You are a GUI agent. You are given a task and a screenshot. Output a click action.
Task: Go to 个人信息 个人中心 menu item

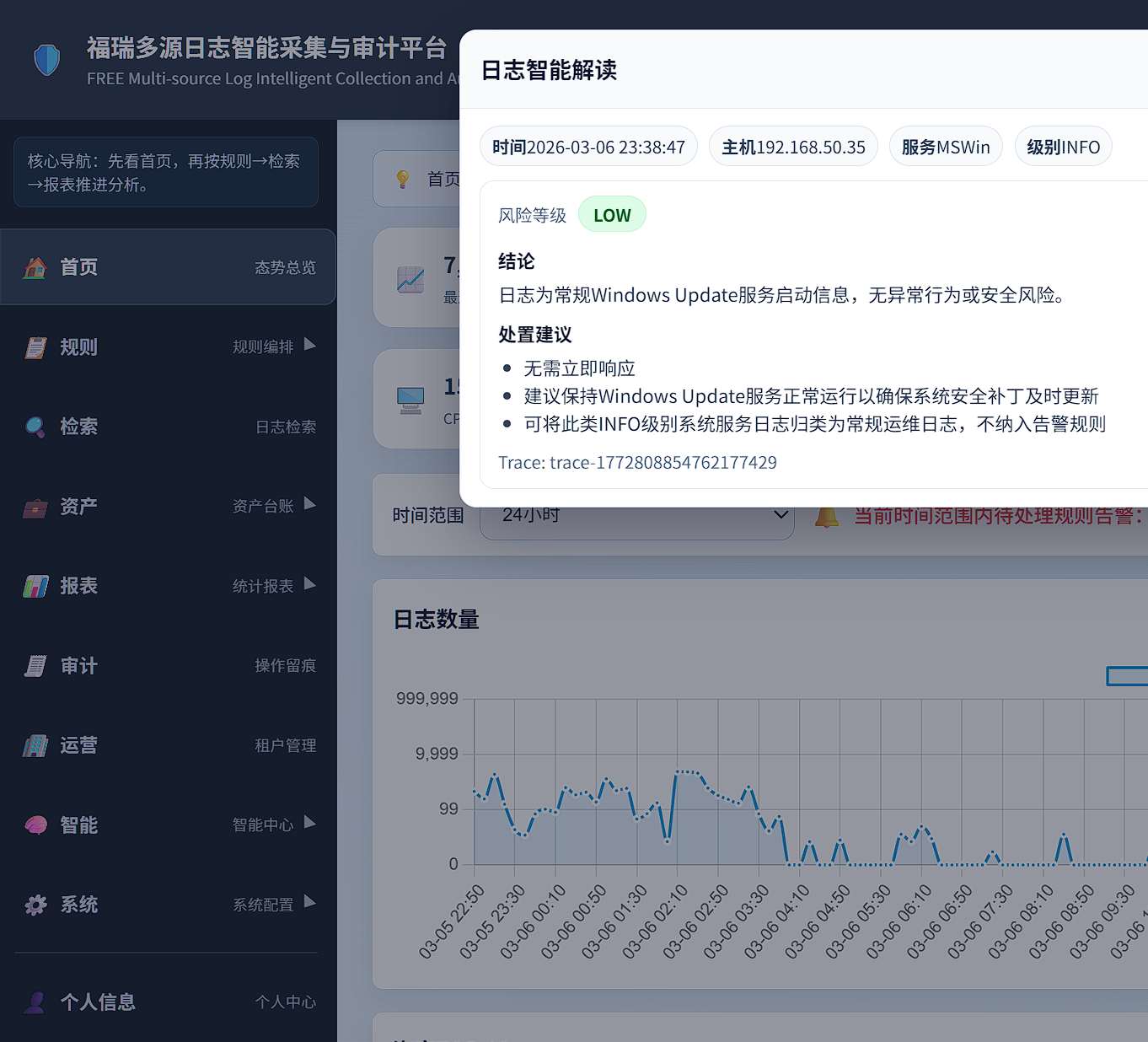pyautogui.click(x=168, y=1002)
